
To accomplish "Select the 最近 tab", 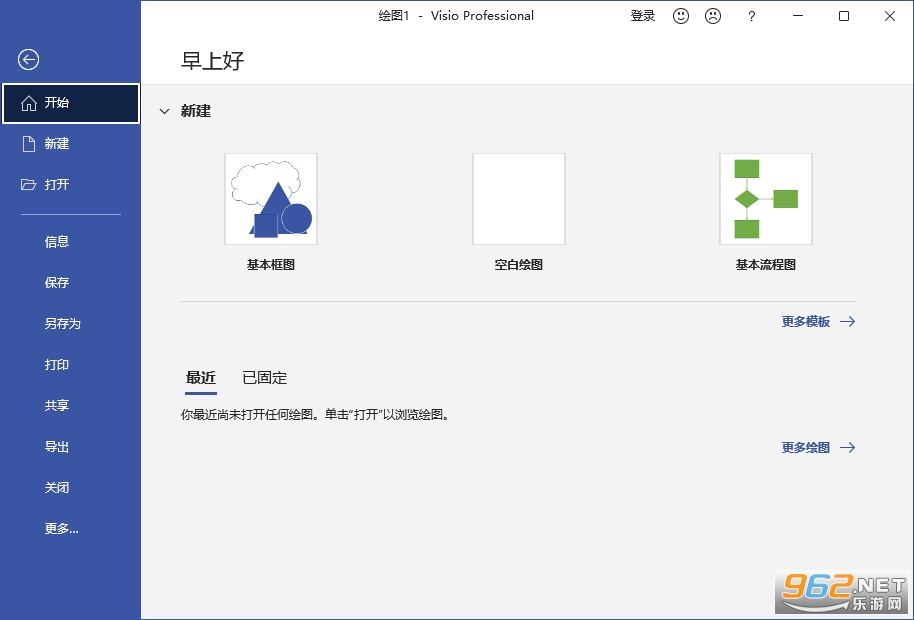I will [201, 378].
